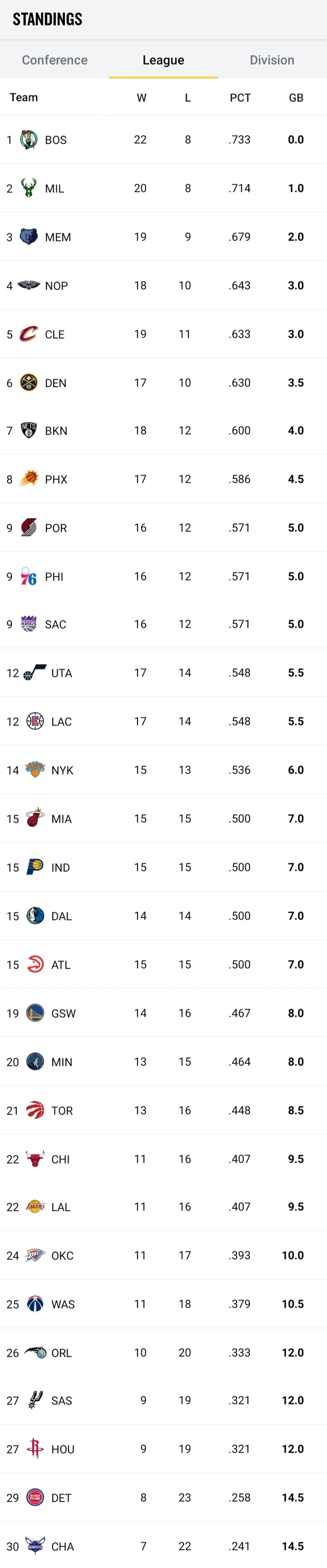Screen dimensions: 327x1568
Task: Open the Cleveland Cavaliers logo icon
Action: click(29, 334)
